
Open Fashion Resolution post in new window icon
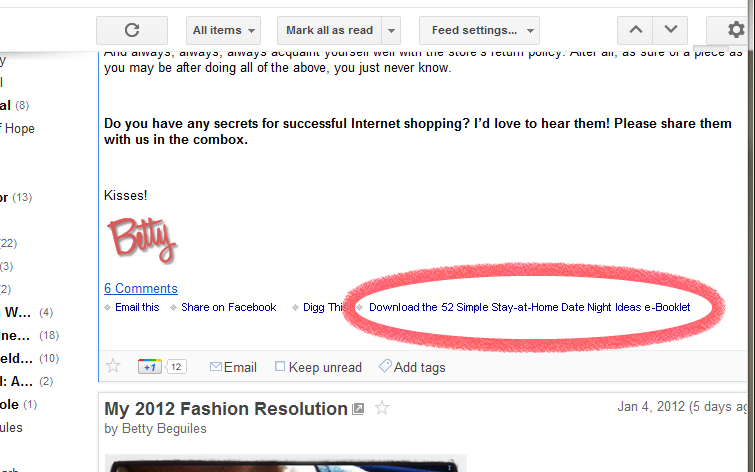click(358, 409)
